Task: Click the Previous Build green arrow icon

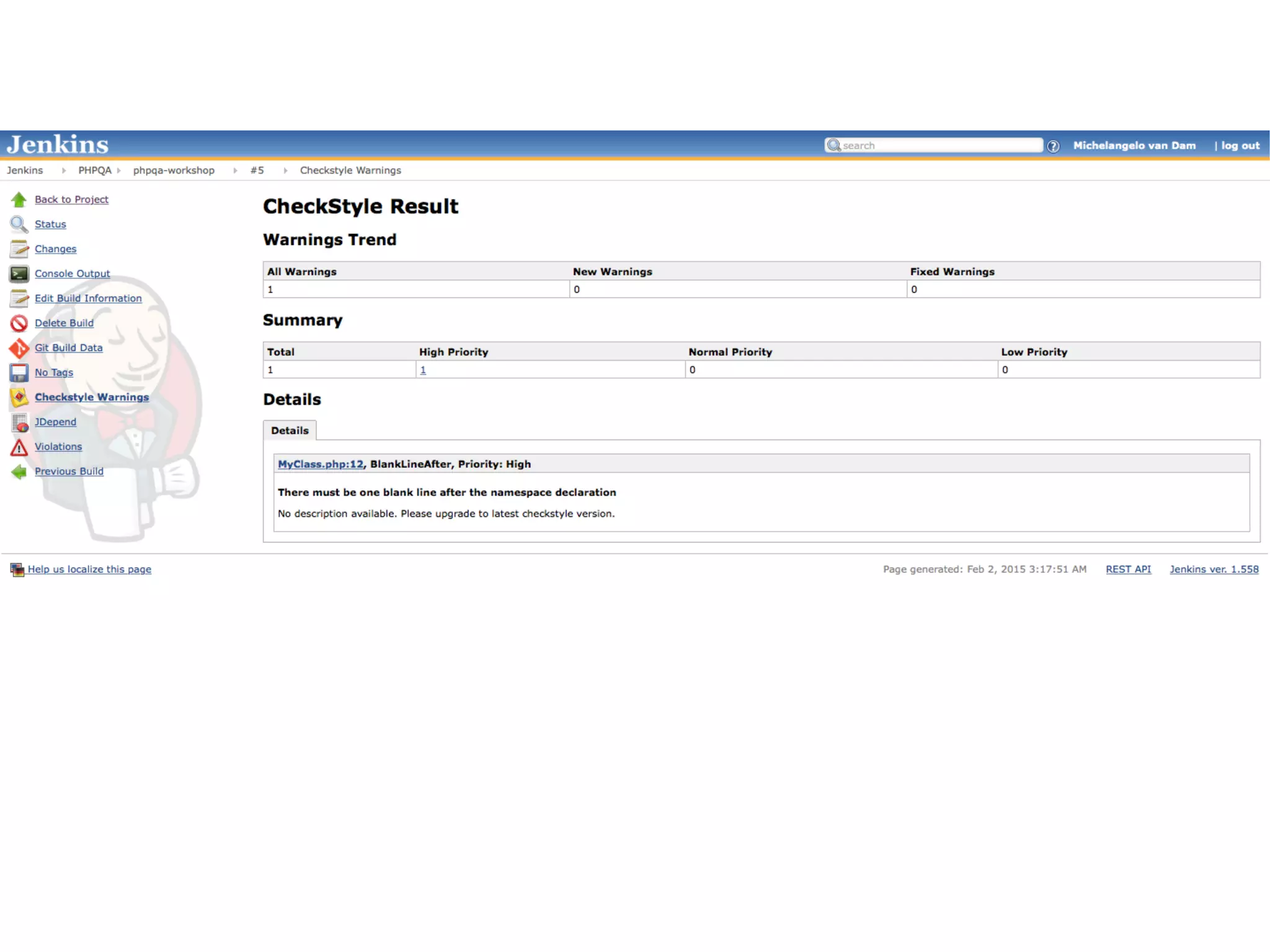Action: pos(19,472)
